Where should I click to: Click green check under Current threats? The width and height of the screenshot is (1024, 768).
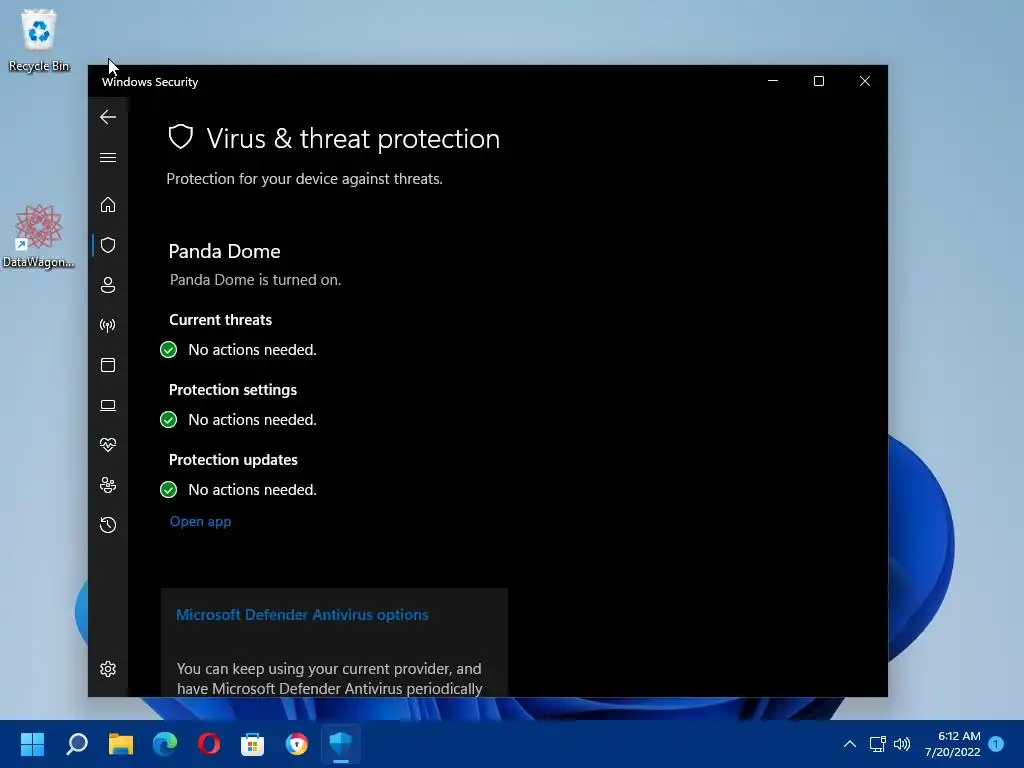coord(168,350)
